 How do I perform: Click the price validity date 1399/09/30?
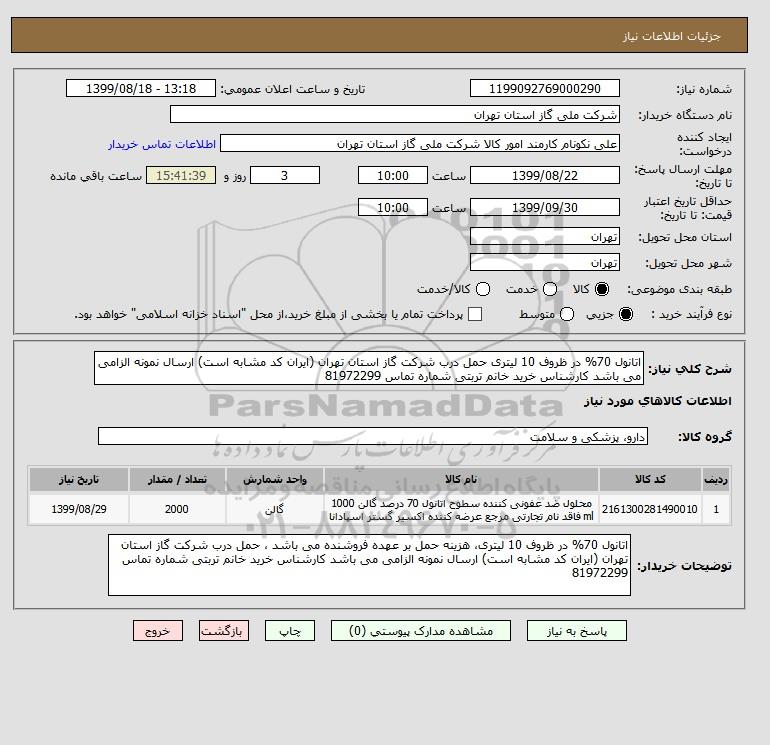click(545, 207)
